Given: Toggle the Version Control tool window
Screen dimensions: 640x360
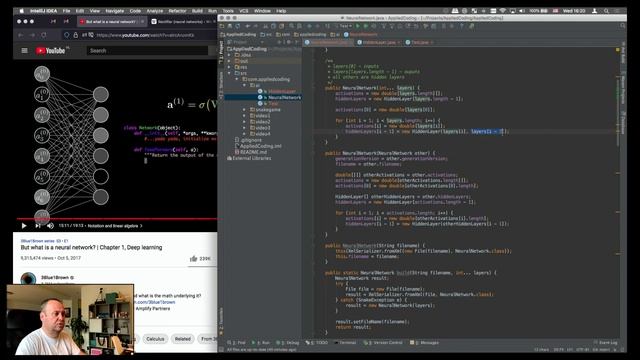Looking at the screenshot, I should pos(383,343).
